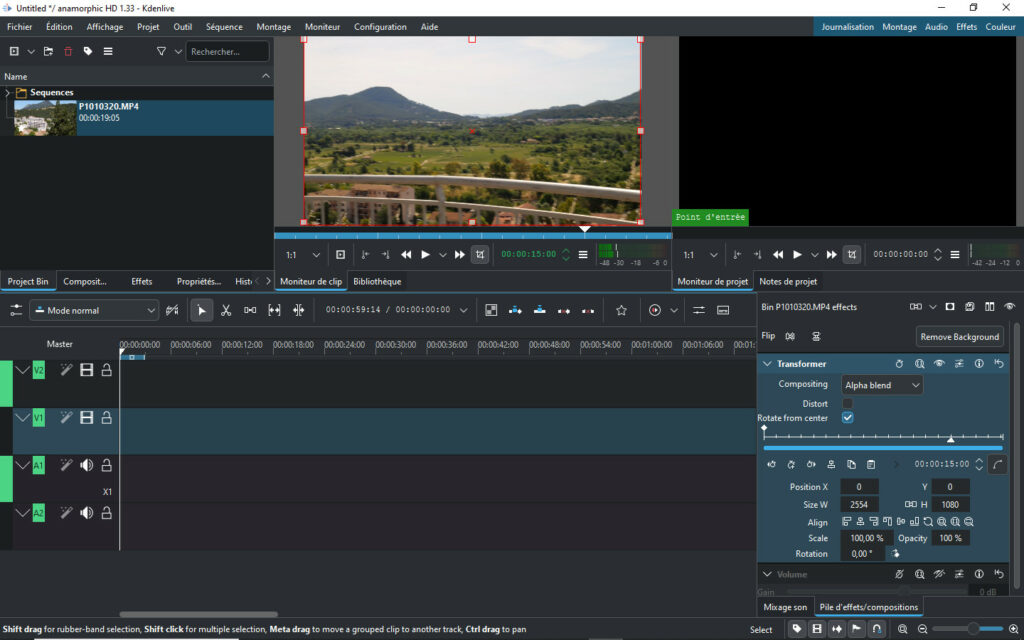Click the tag icon in Project Bin toolbar
Screen dimensions: 1024x640
[88, 52]
